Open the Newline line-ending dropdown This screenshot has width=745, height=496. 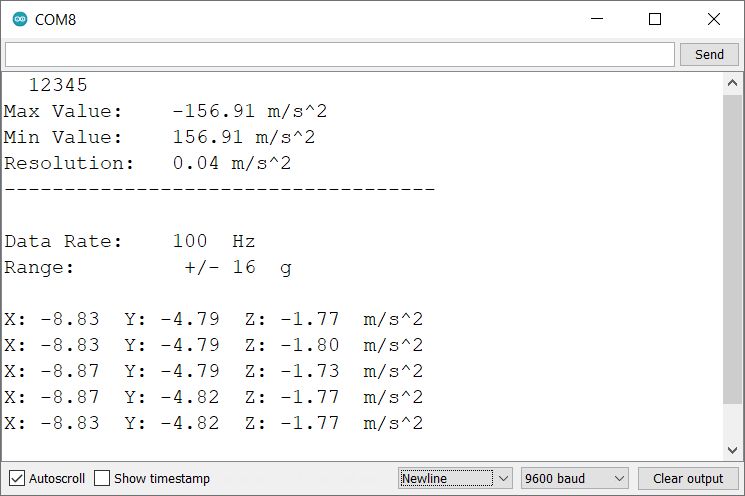click(455, 478)
